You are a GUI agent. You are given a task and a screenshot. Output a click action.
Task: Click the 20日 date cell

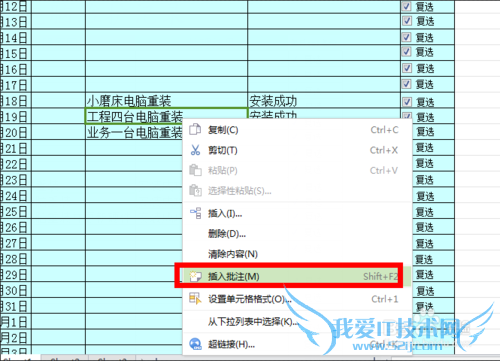pyautogui.click(x=16, y=132)
